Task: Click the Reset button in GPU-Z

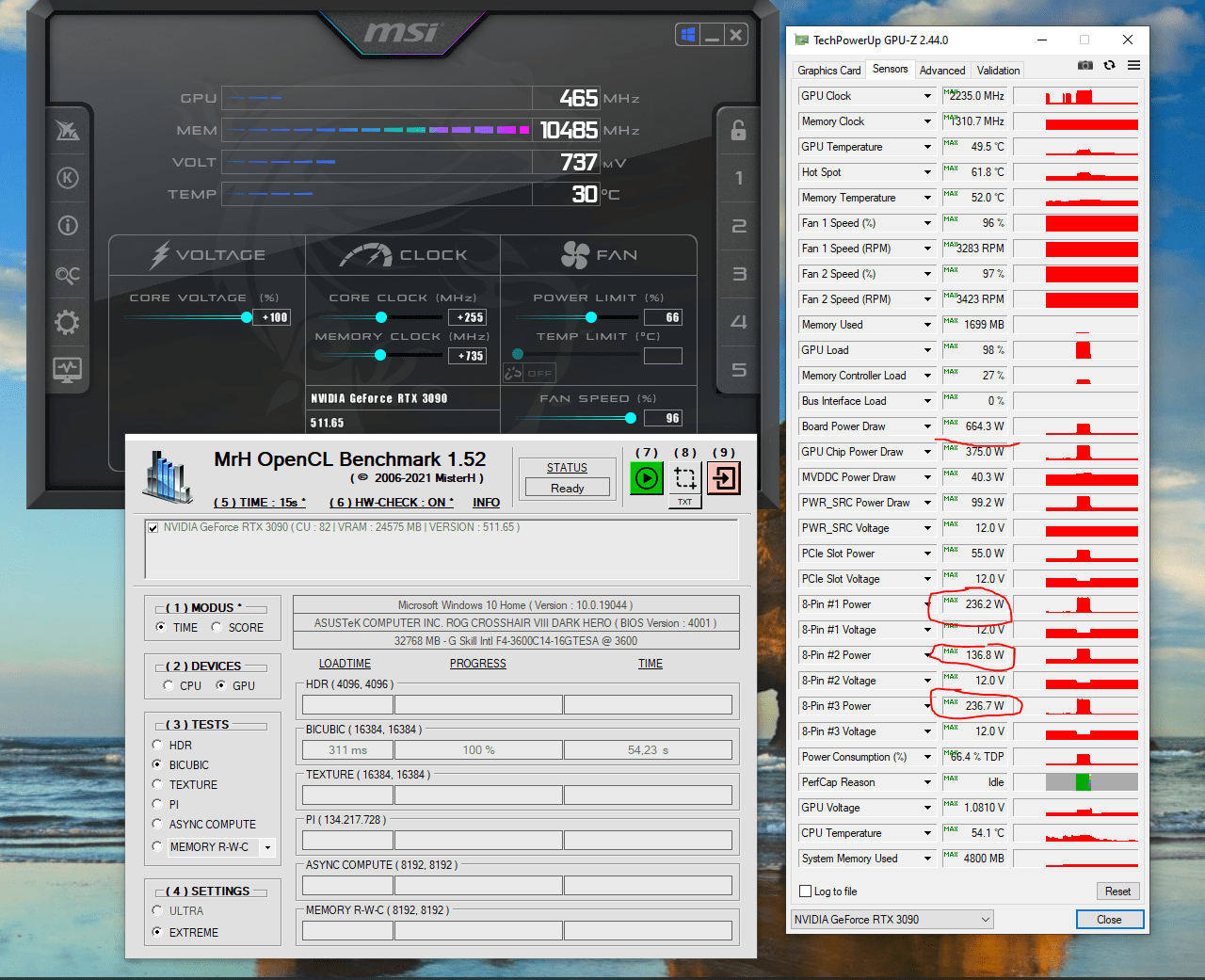Action: coord(1118,892)
